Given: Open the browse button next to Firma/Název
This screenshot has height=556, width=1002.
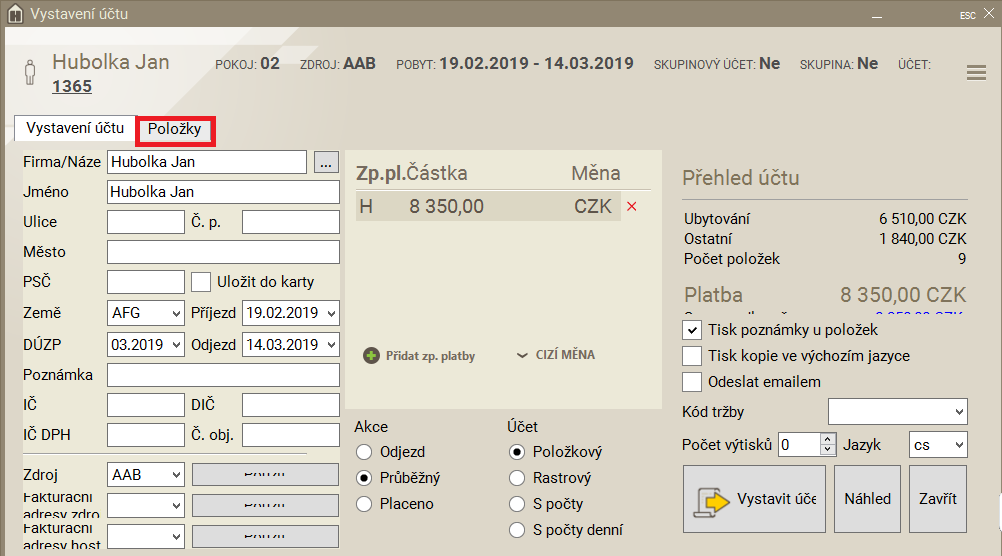Looking at the screenshot, I should click(x=326, y=161).
